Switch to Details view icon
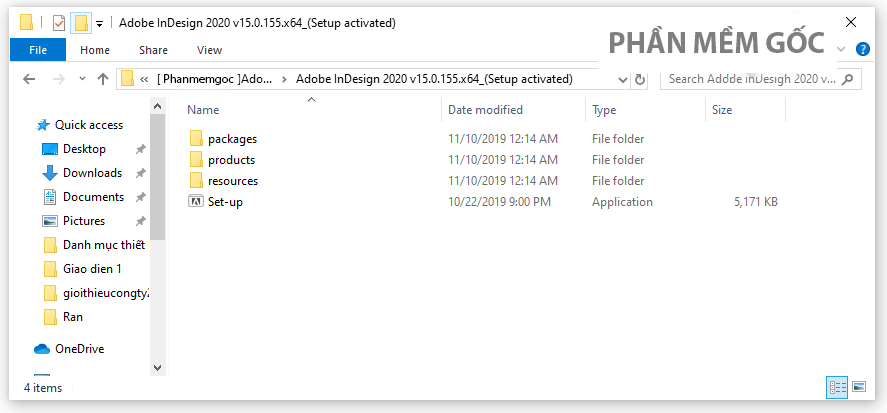 (x=838, y=387)
